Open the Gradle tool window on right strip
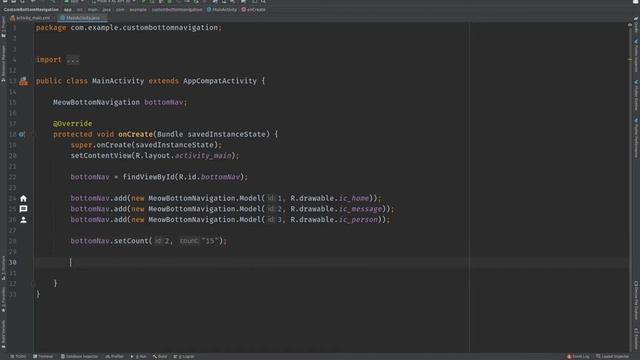Image resolution: width=640 pixels, height=360 pixels. click(x=636, y=25)
